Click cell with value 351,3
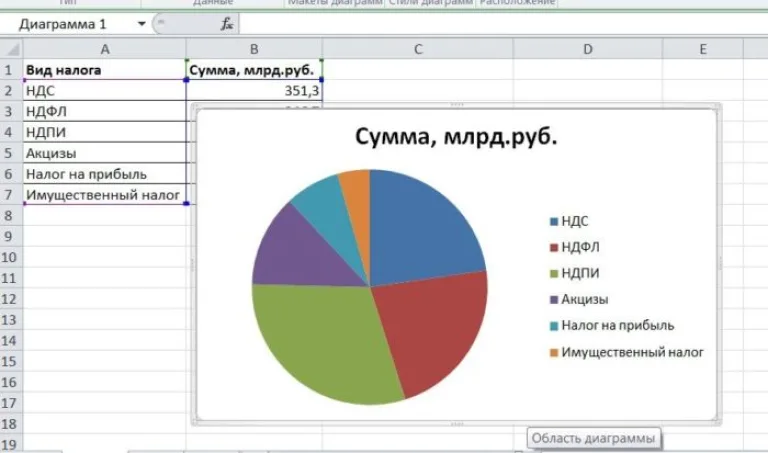 254,91
